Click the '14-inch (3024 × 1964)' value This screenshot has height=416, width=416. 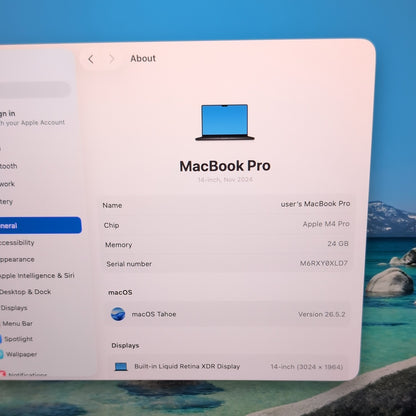click(307, 367)
